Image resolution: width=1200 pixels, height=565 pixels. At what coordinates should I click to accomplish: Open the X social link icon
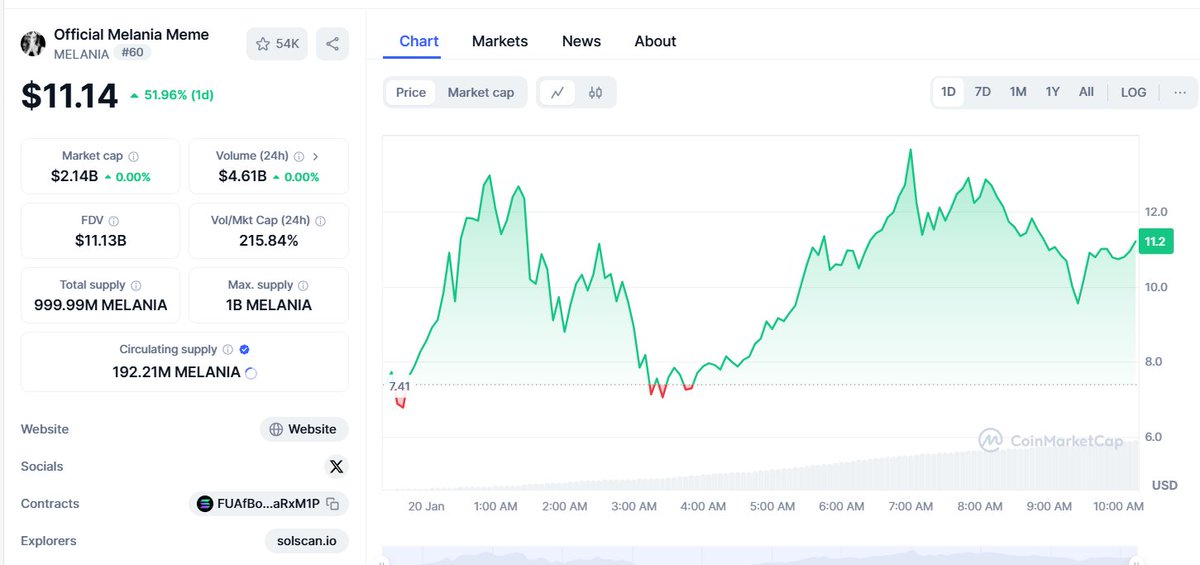[336, 467]
